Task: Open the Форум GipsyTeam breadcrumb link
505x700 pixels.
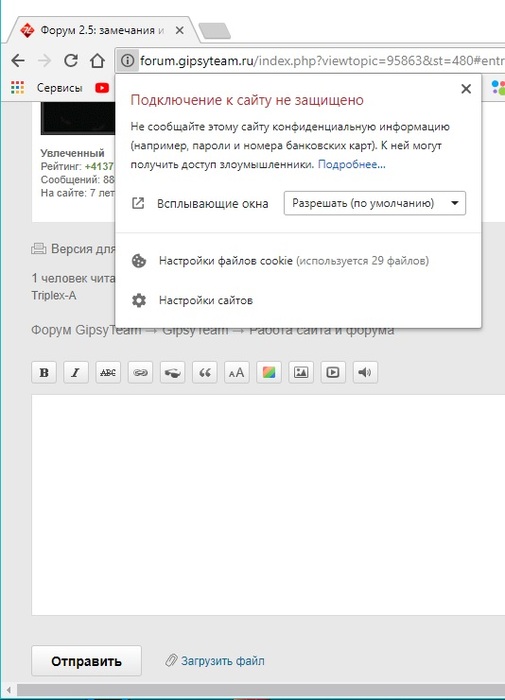Action: point(86,330)
